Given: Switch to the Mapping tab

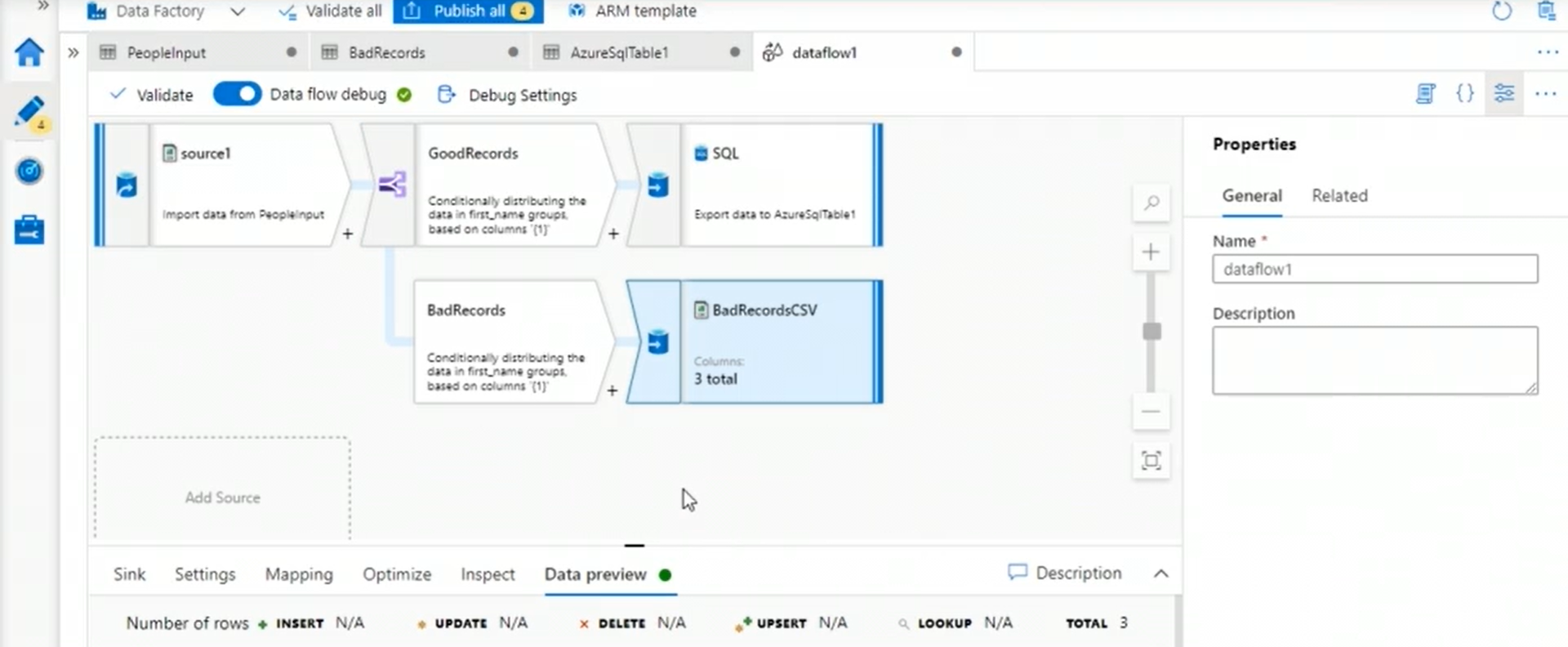Looking at the screenshot, I should pyautogui.click(x=299, y=574).
